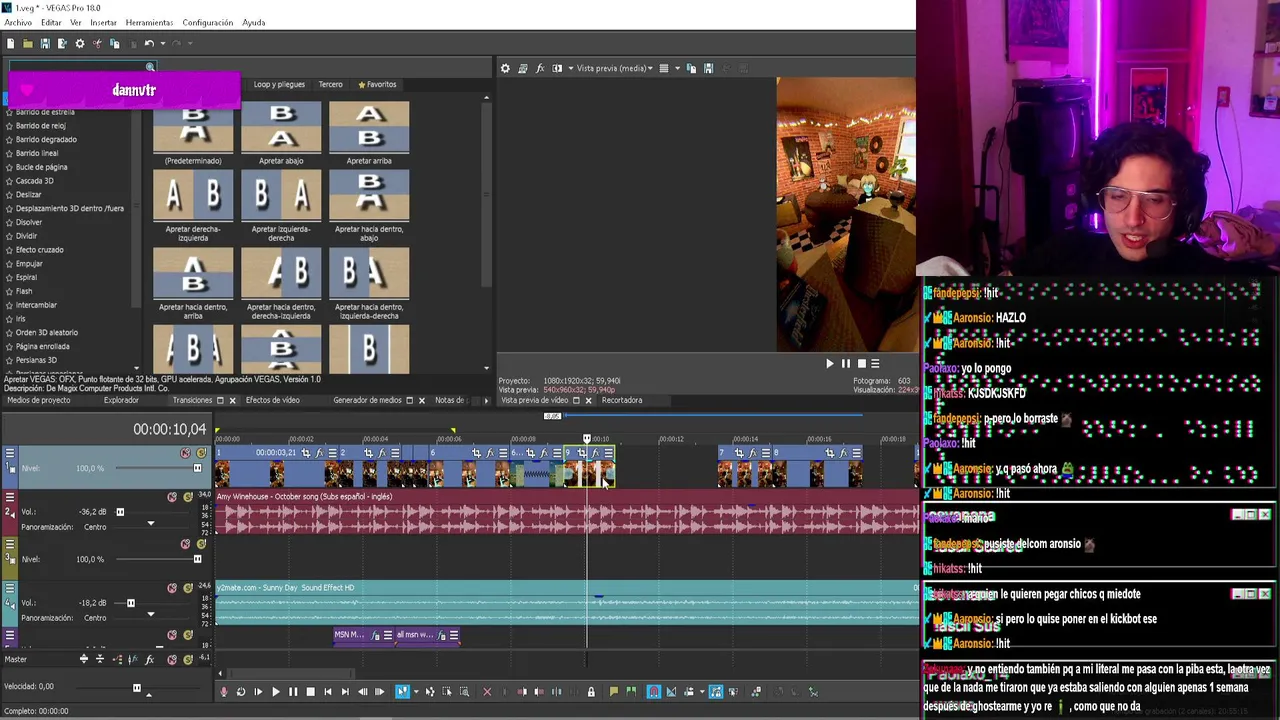Toggle loop playback
Viewport: 1280px width, 720px height.
pos(241,691)
